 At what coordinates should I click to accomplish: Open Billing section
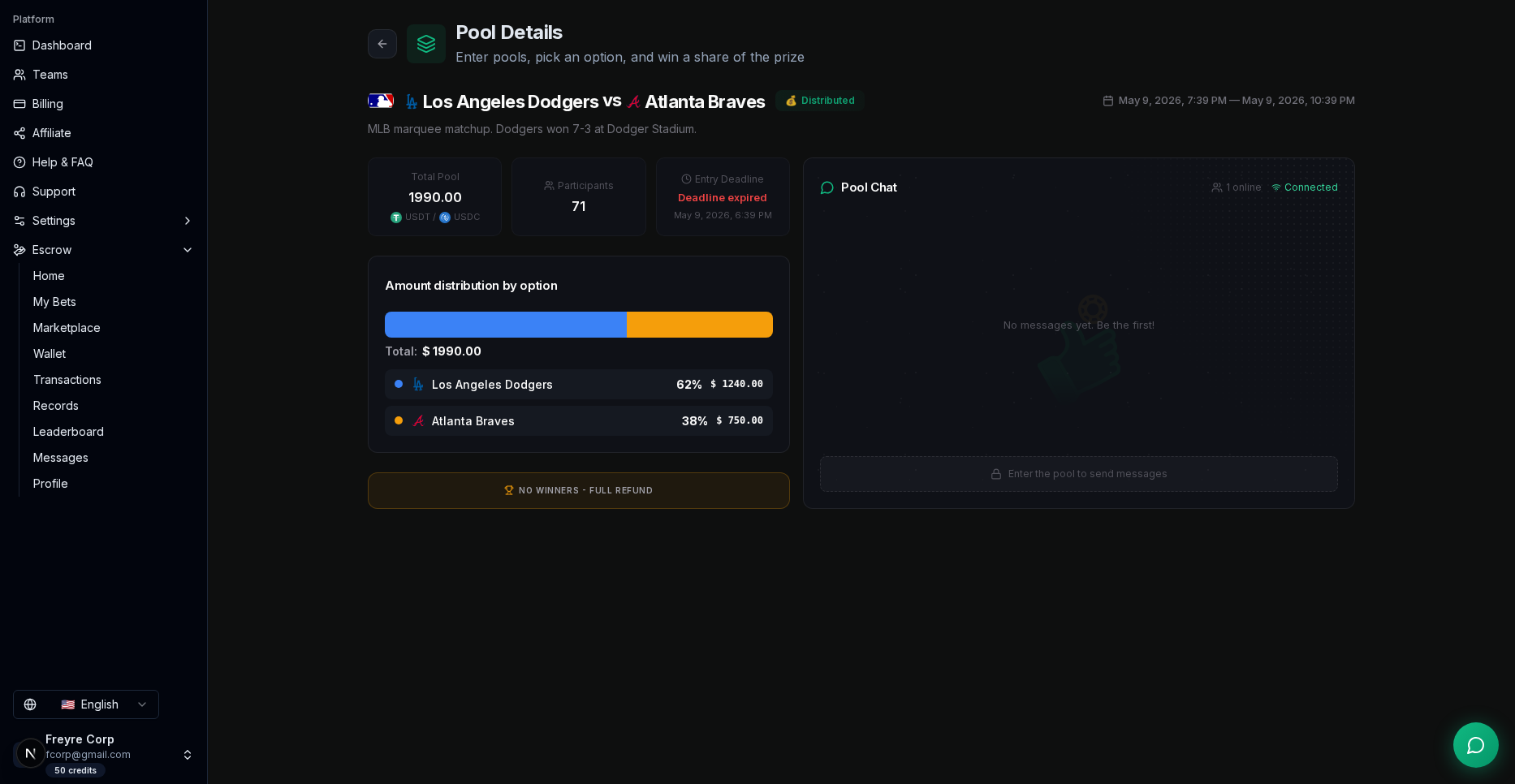point(104,104)
